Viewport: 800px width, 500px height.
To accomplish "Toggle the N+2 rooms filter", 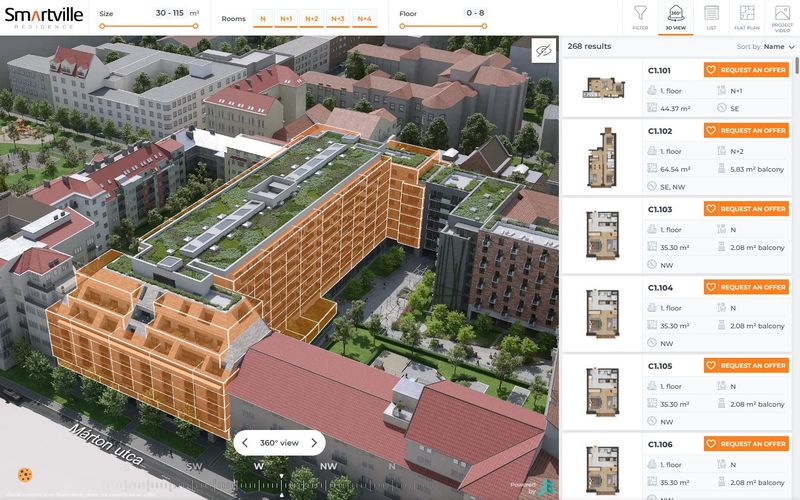I will click(312, 19).
